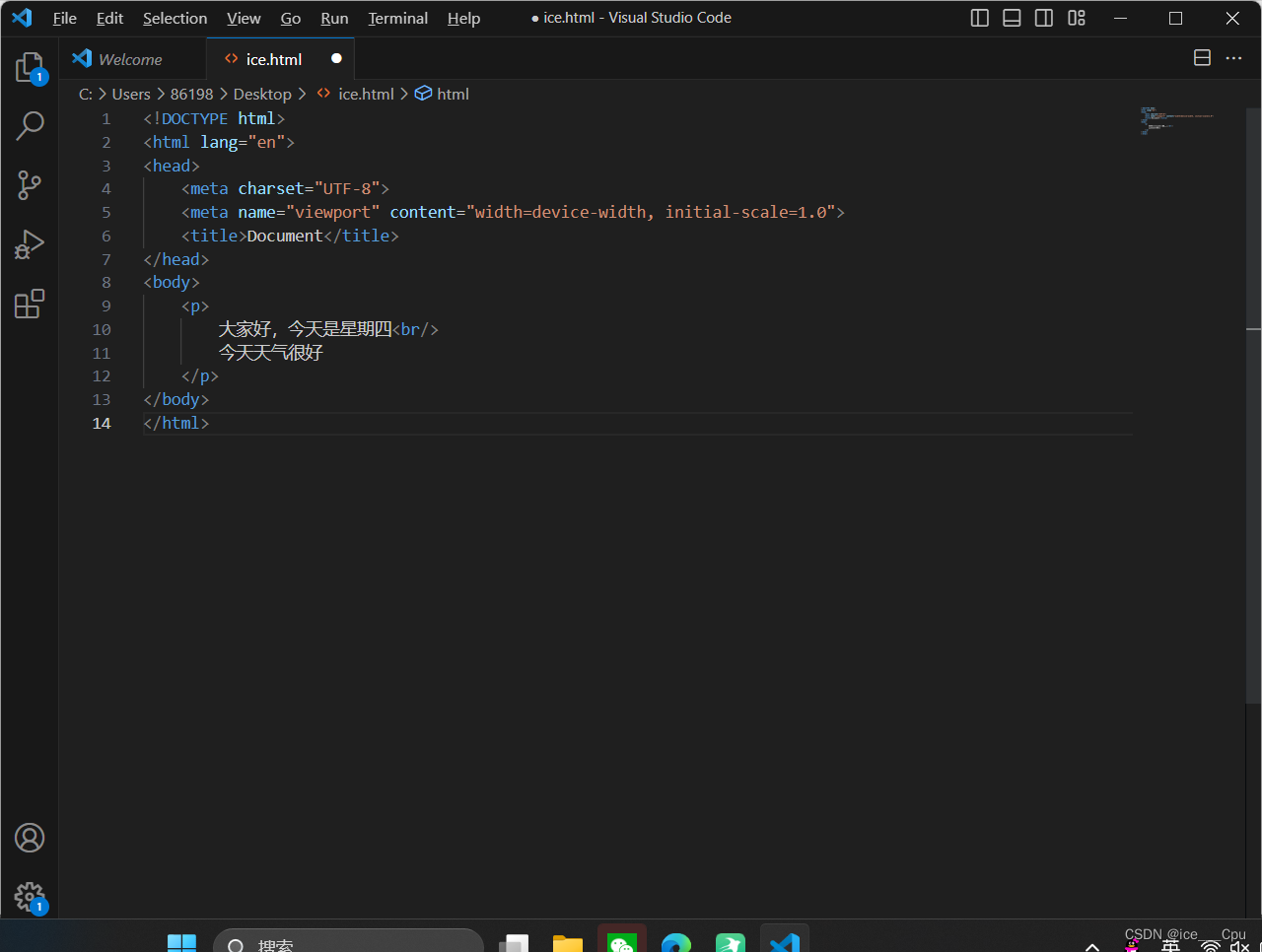
Task: Open the Selection menu
Action: (x=175, y=18)
